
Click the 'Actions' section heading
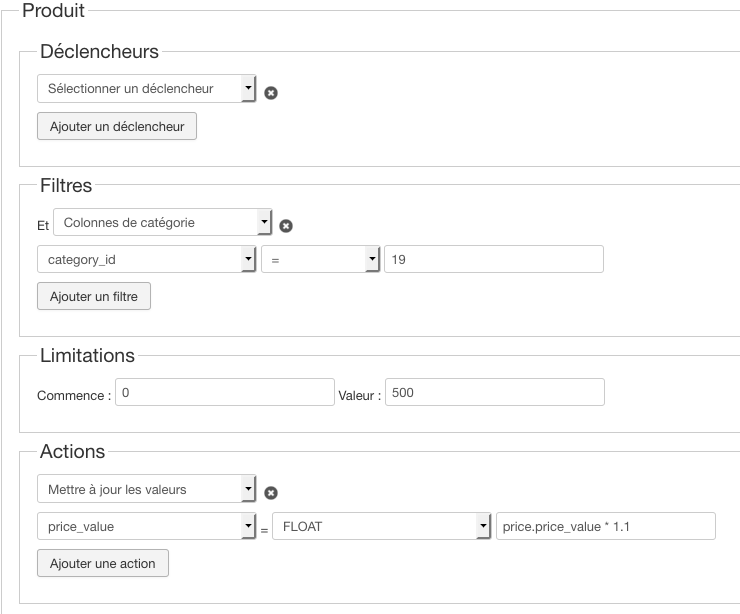pyautogui.click(x=73, y=452)
